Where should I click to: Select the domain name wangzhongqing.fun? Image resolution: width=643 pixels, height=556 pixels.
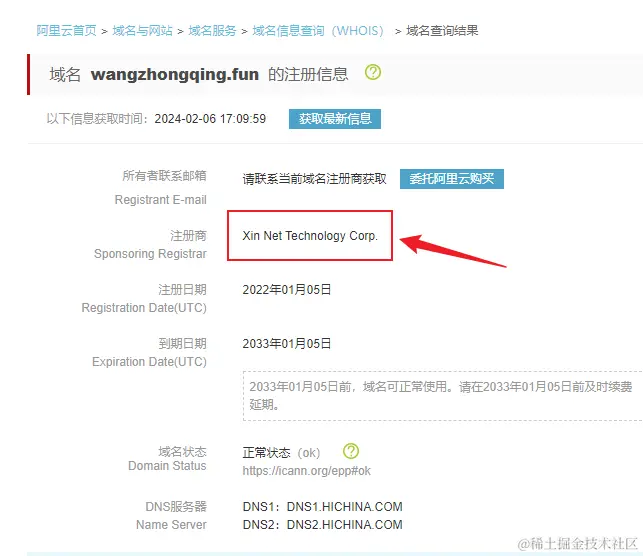click(x=175, y=75)
